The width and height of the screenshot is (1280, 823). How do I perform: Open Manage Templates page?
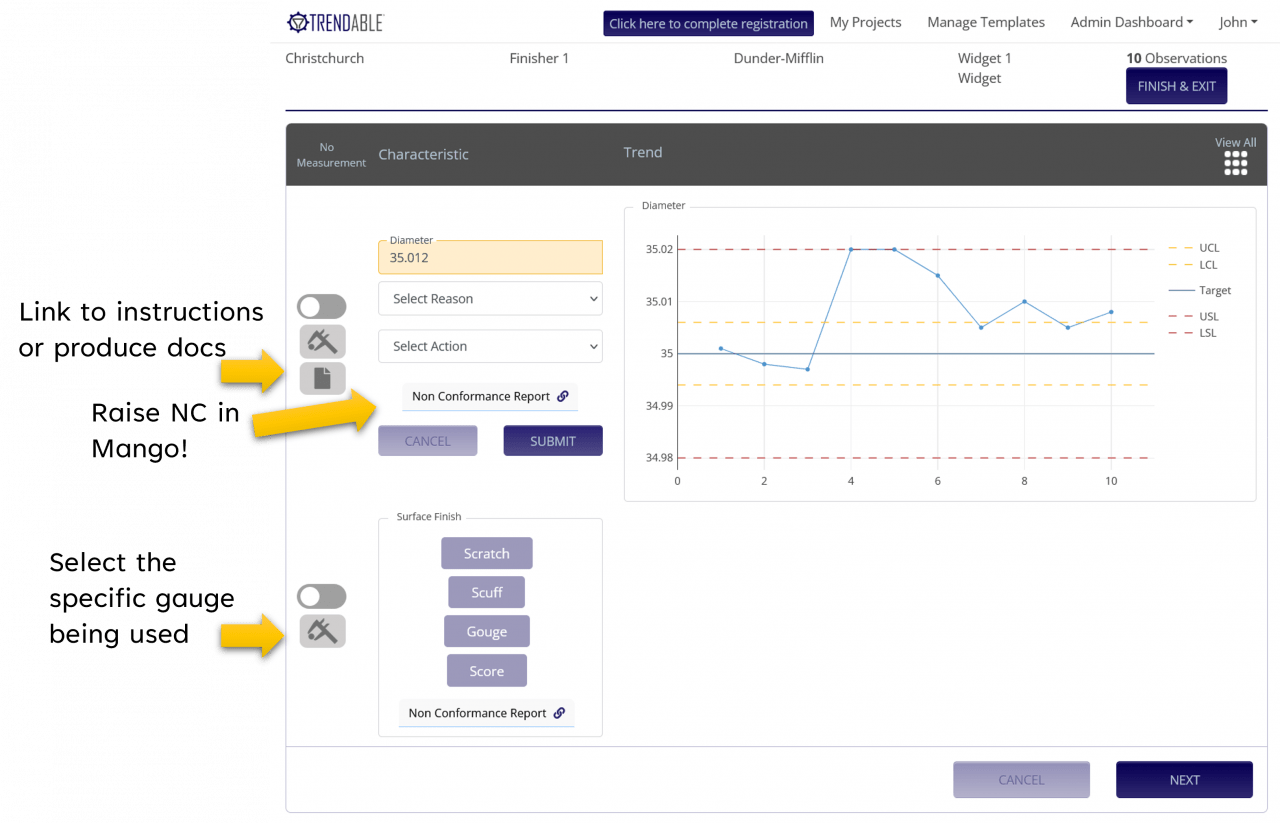[x=985, y=23]
